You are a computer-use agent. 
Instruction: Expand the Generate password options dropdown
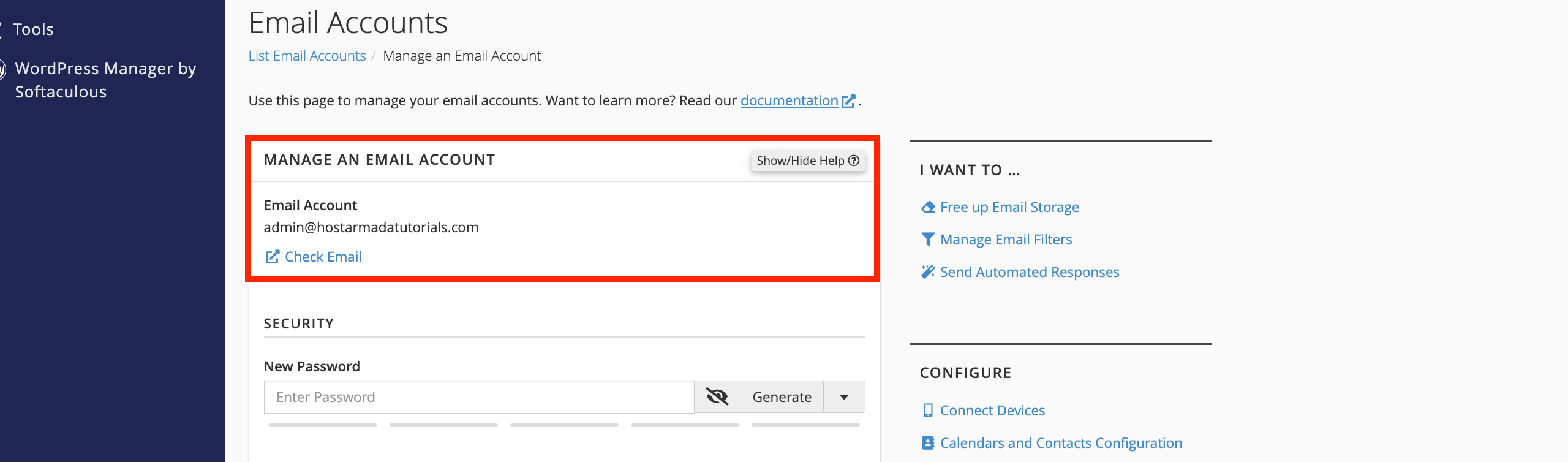(x=844, y=397)
